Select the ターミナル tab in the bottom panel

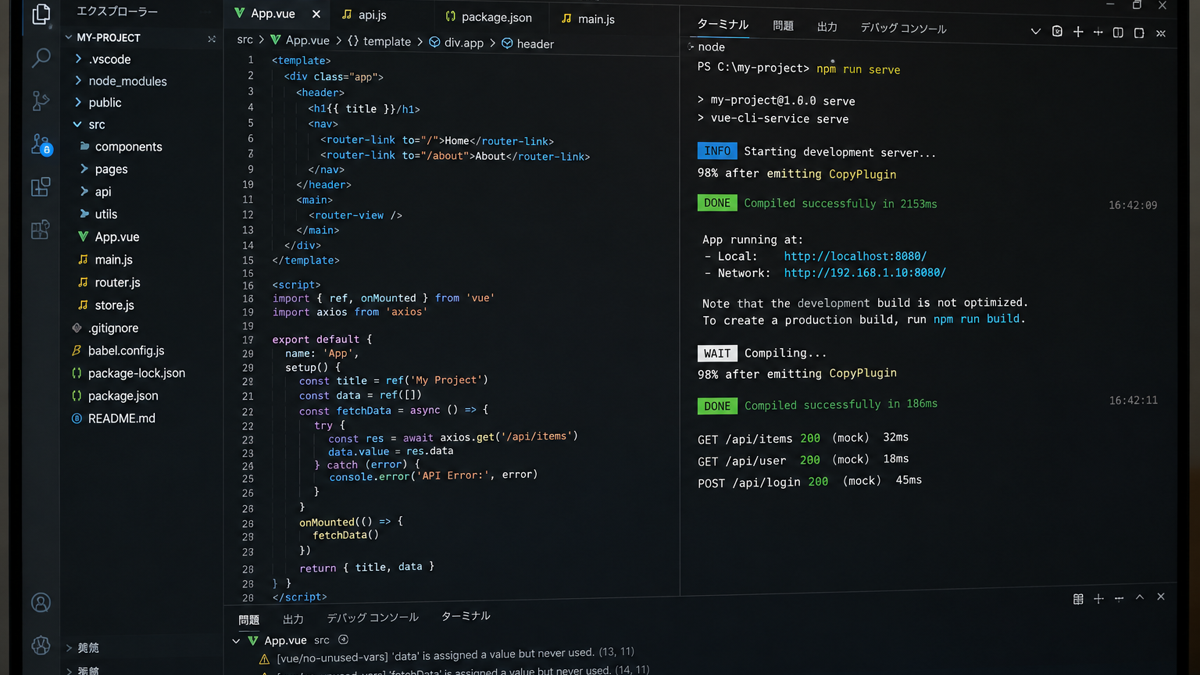coord(466,616)
